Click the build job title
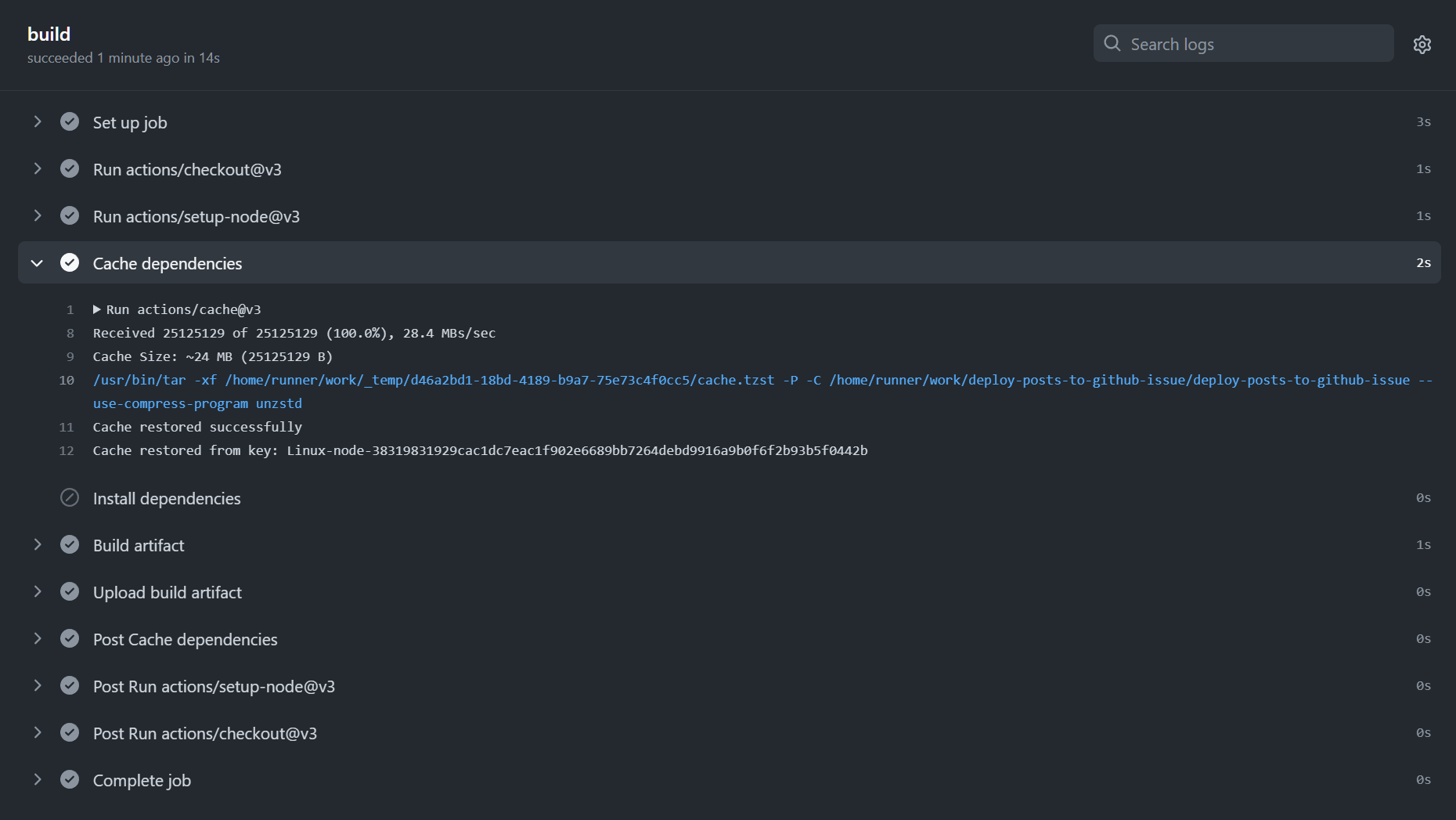This screenshot has width=1456, height=820. pyautogui.click(x=49, y=34)
